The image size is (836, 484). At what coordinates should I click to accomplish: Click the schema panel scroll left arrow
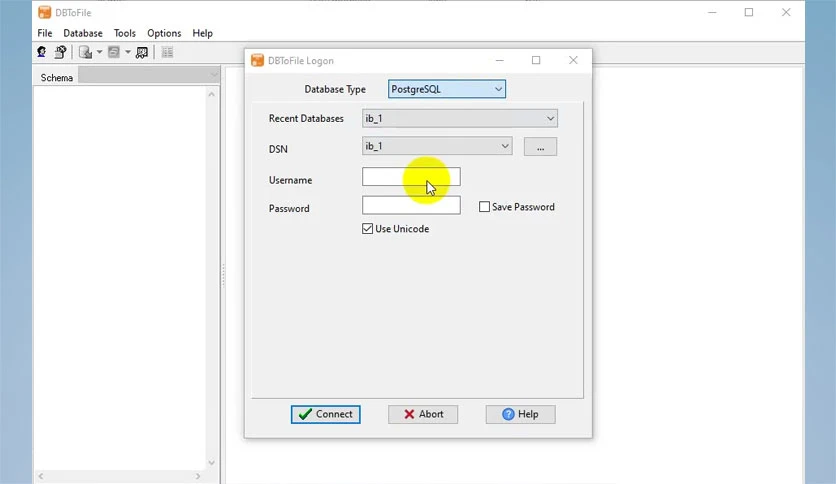[x=41, y=476]
